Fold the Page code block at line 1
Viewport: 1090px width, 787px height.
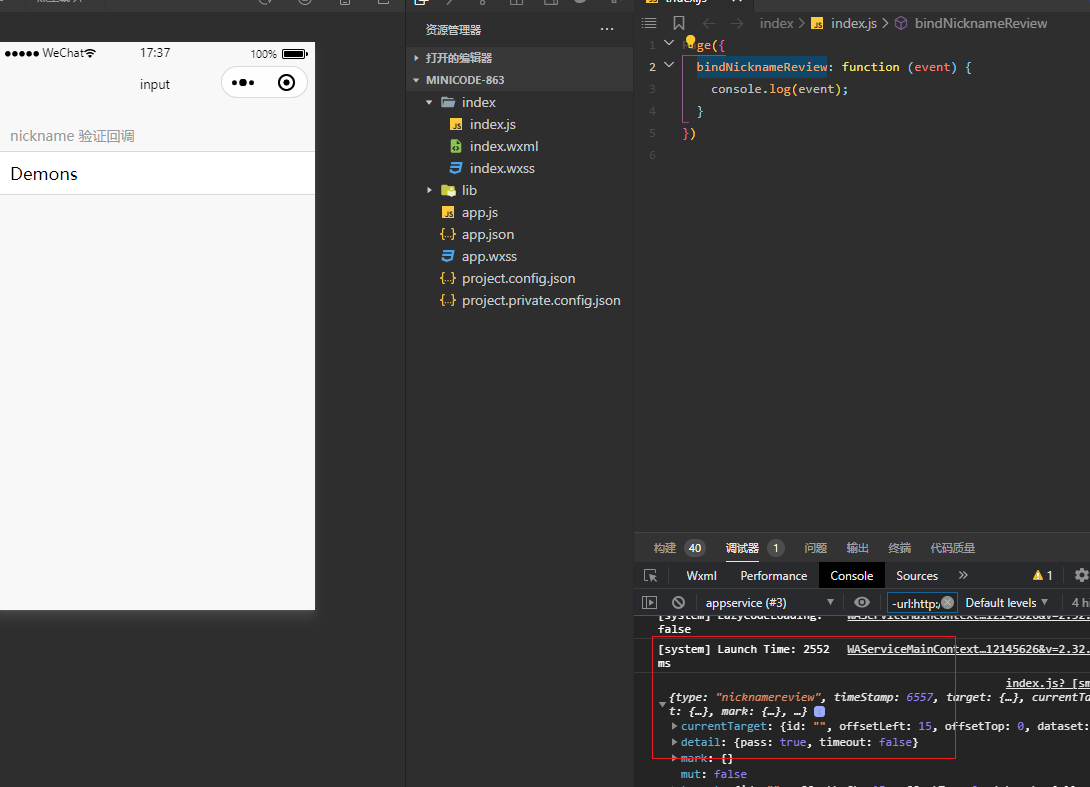pos(669,43)
